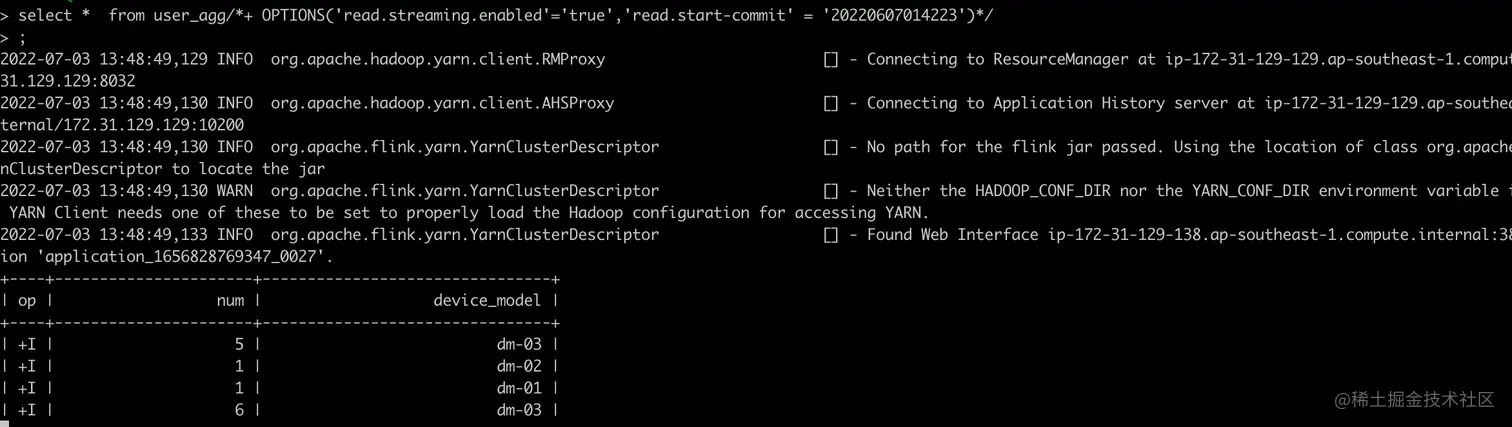Click the AHSProxy class name in the log
Screen dimensions: 1512x427
(443, 103)
